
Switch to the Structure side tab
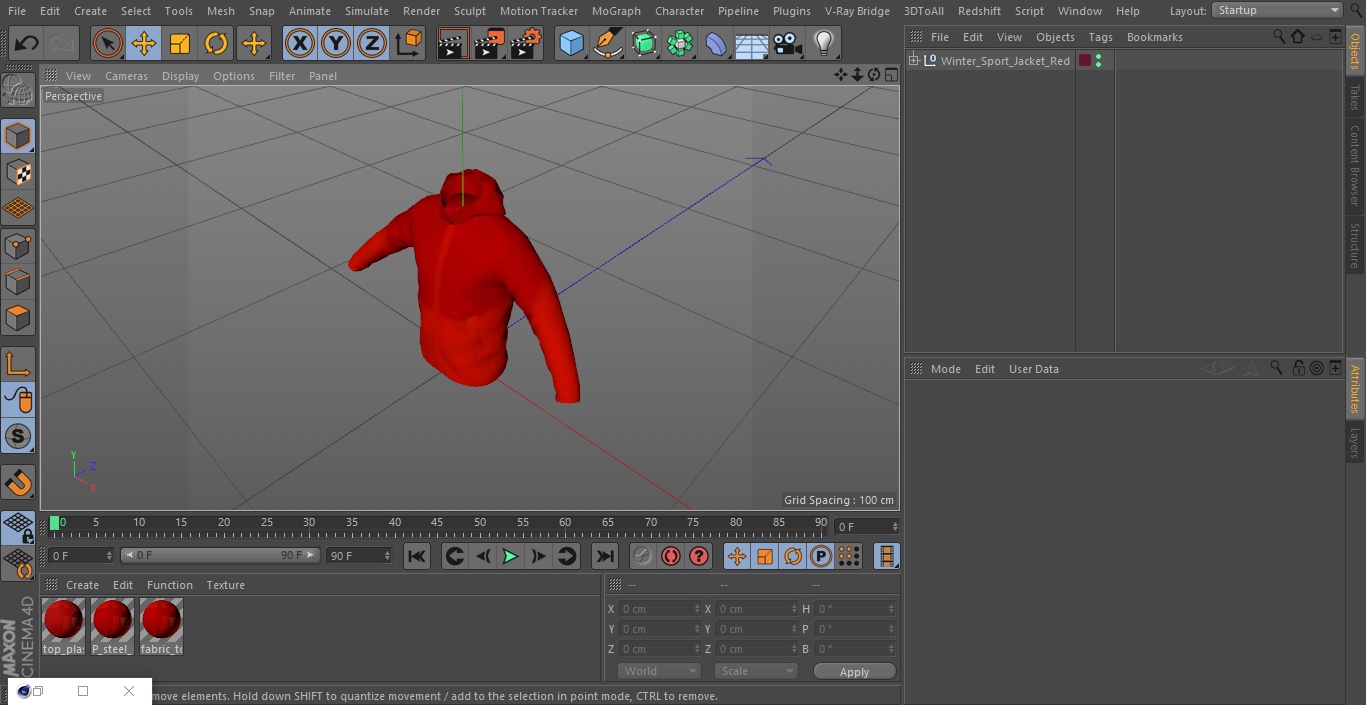[1355, 245]
